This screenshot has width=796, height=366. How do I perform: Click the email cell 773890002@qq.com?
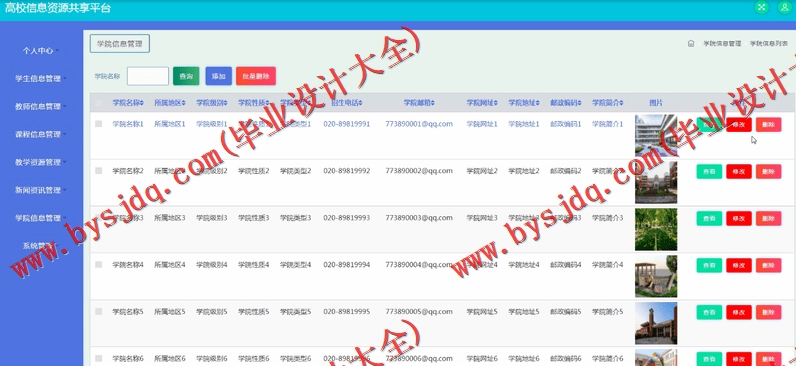419,171
